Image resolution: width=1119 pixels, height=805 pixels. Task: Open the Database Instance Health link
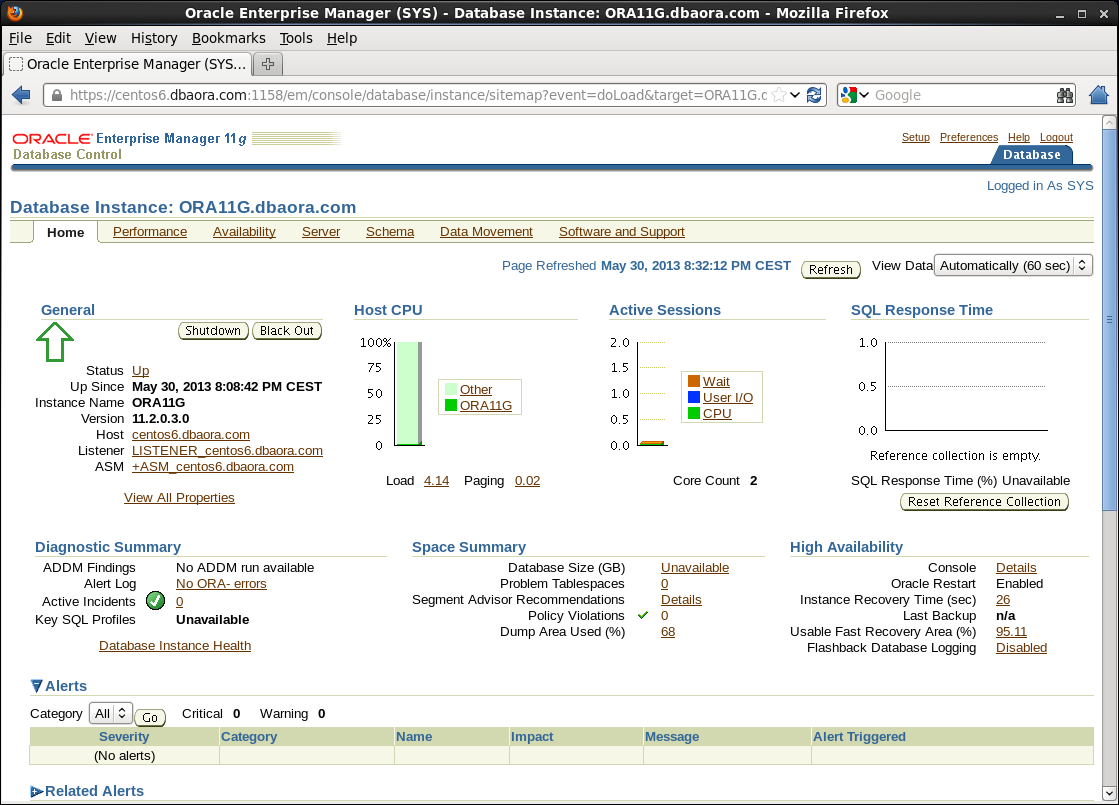175,645
